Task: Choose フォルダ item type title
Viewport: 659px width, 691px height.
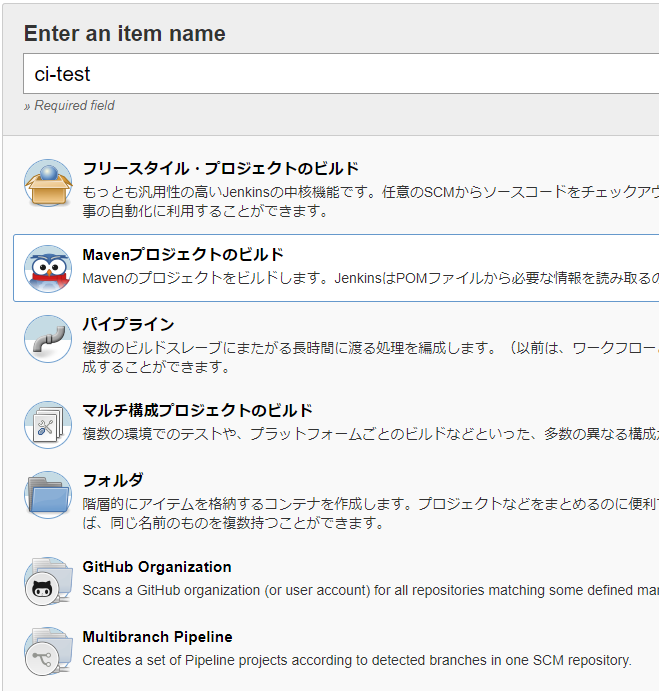Action: coord(113,480)
